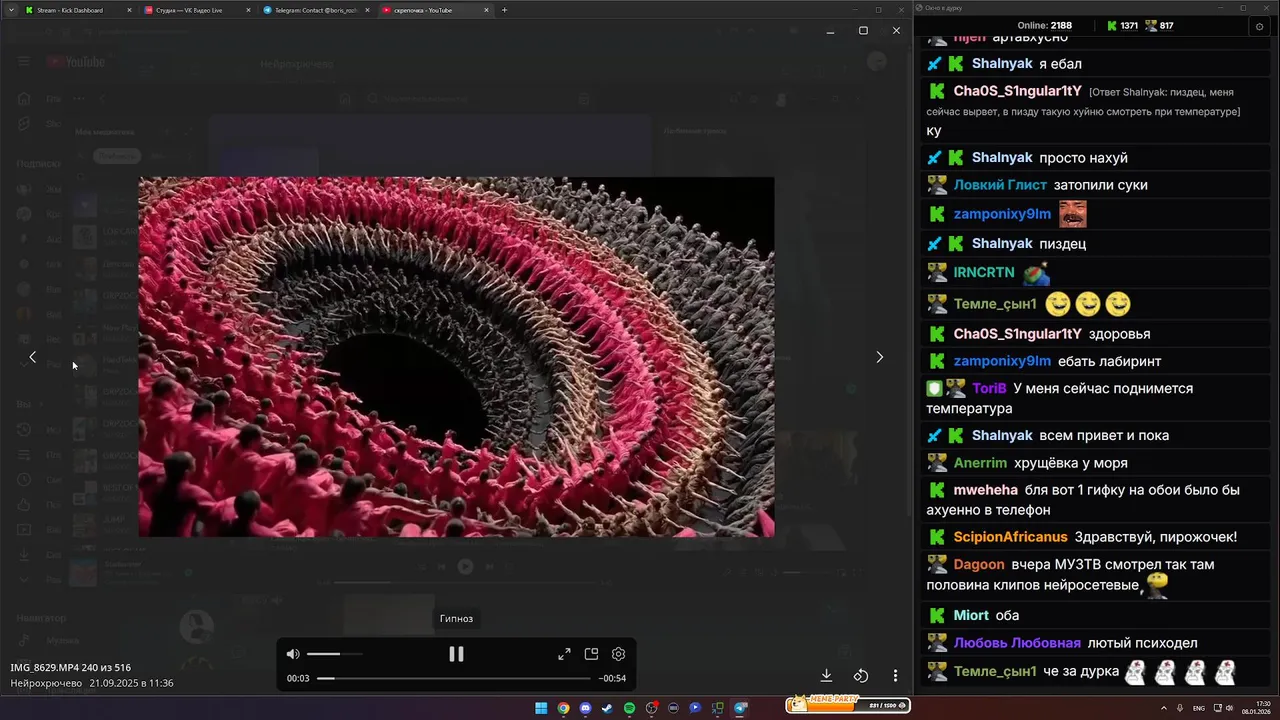The height and width of the screenshot is (720, 1280).
Task: Select the скрепочка - YouTube tab
Action: tap(435, 10)
